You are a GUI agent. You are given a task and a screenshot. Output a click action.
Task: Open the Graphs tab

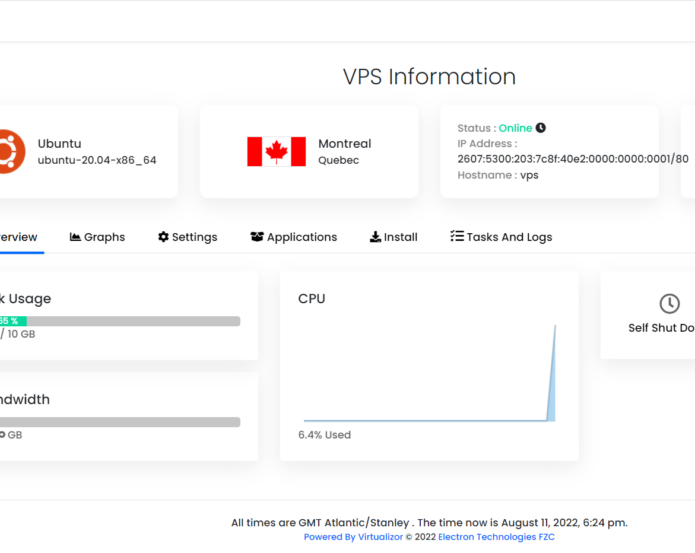[98, 237]
